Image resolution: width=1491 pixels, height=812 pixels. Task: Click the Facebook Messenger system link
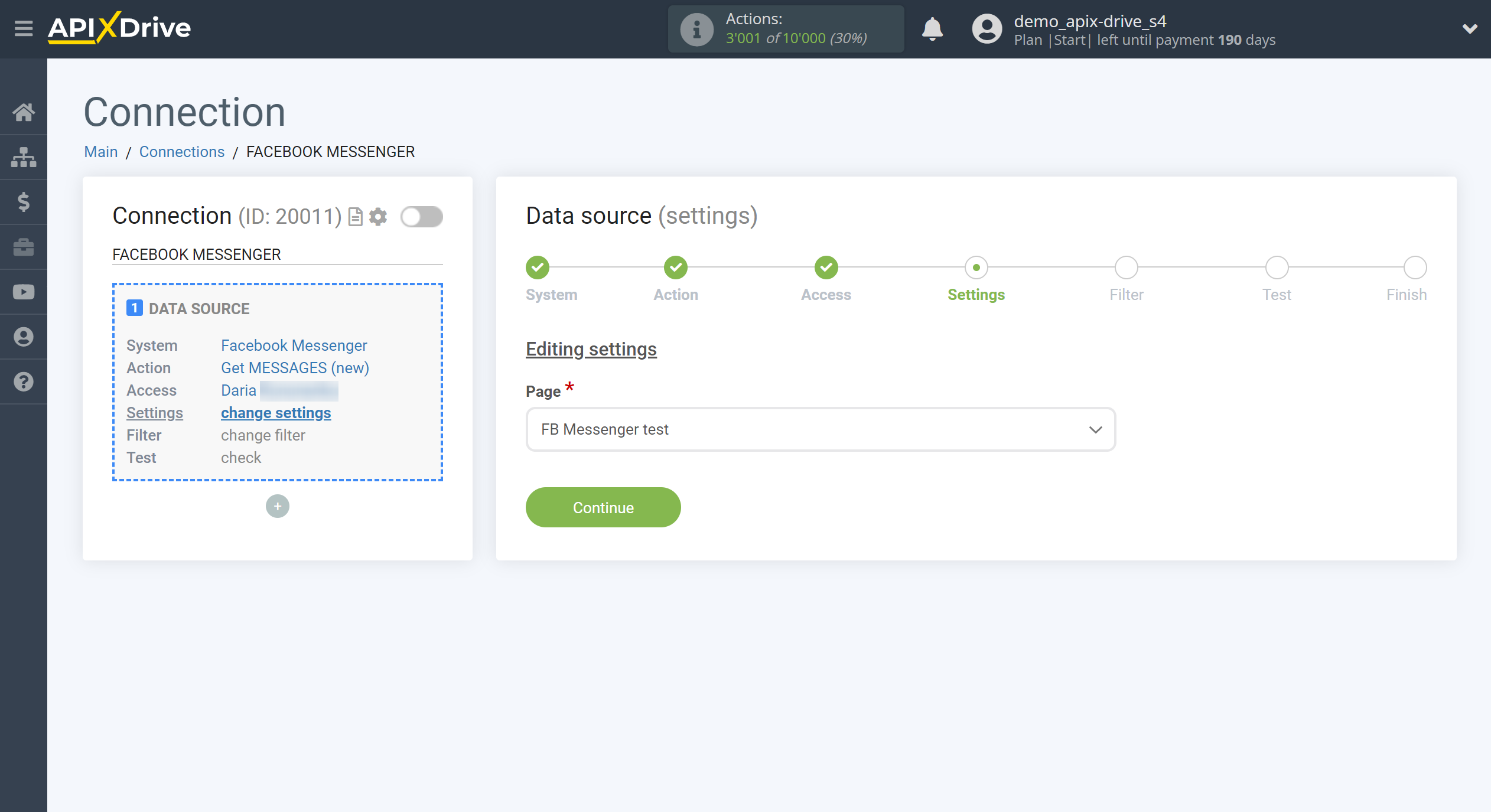(294, 345)
